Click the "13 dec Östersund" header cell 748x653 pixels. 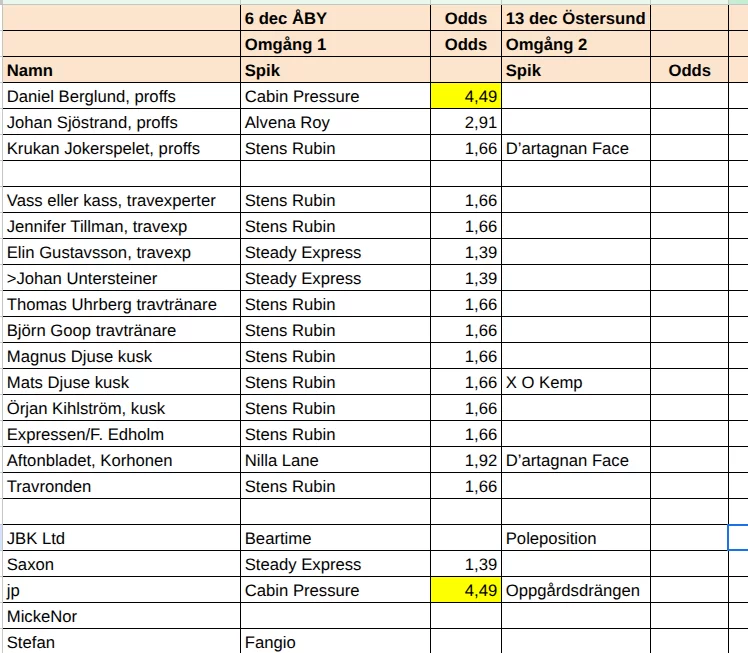(x=576, y=18)
